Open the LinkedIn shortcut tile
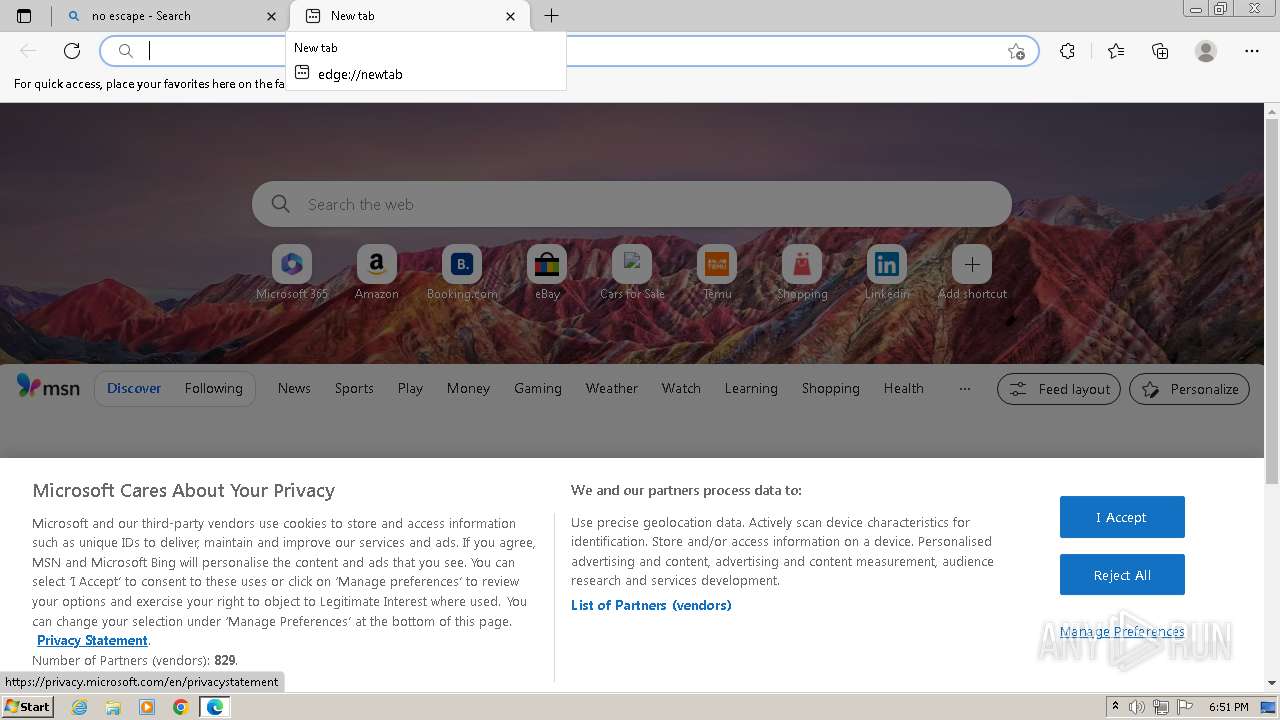Screen dimensions: 1280x720 (887, 272)
